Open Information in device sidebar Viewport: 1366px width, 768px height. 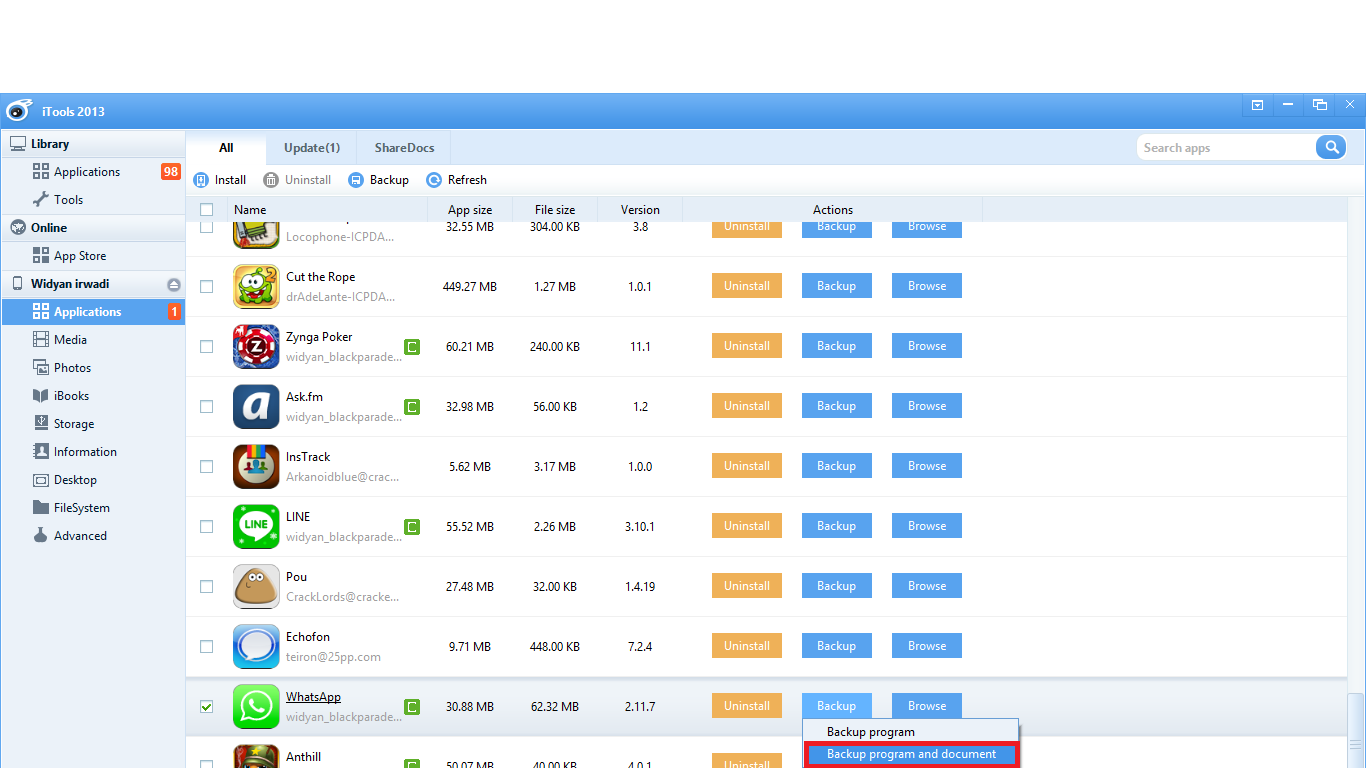click(93, 452)
